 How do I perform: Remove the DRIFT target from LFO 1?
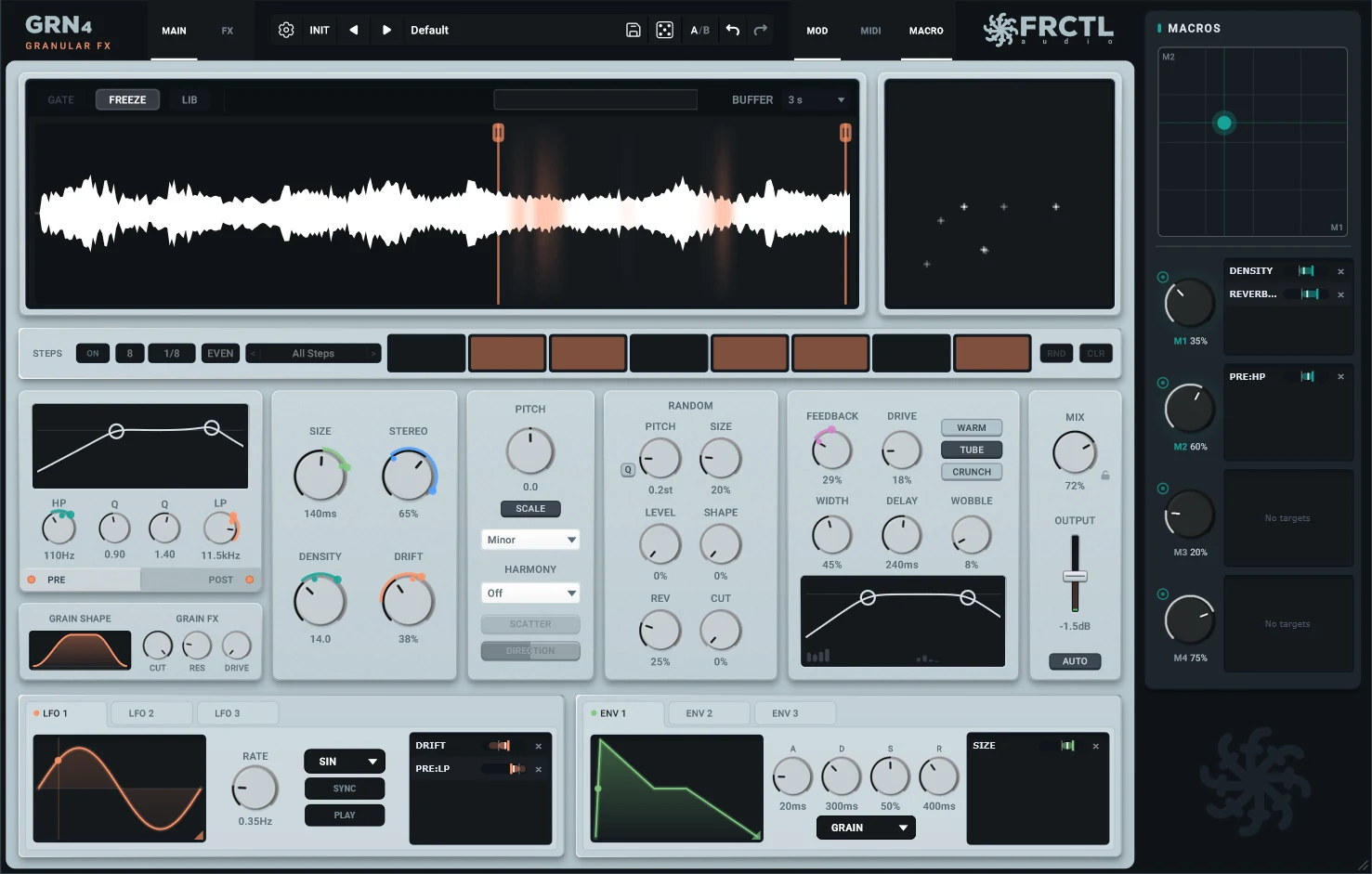[539, 746]
